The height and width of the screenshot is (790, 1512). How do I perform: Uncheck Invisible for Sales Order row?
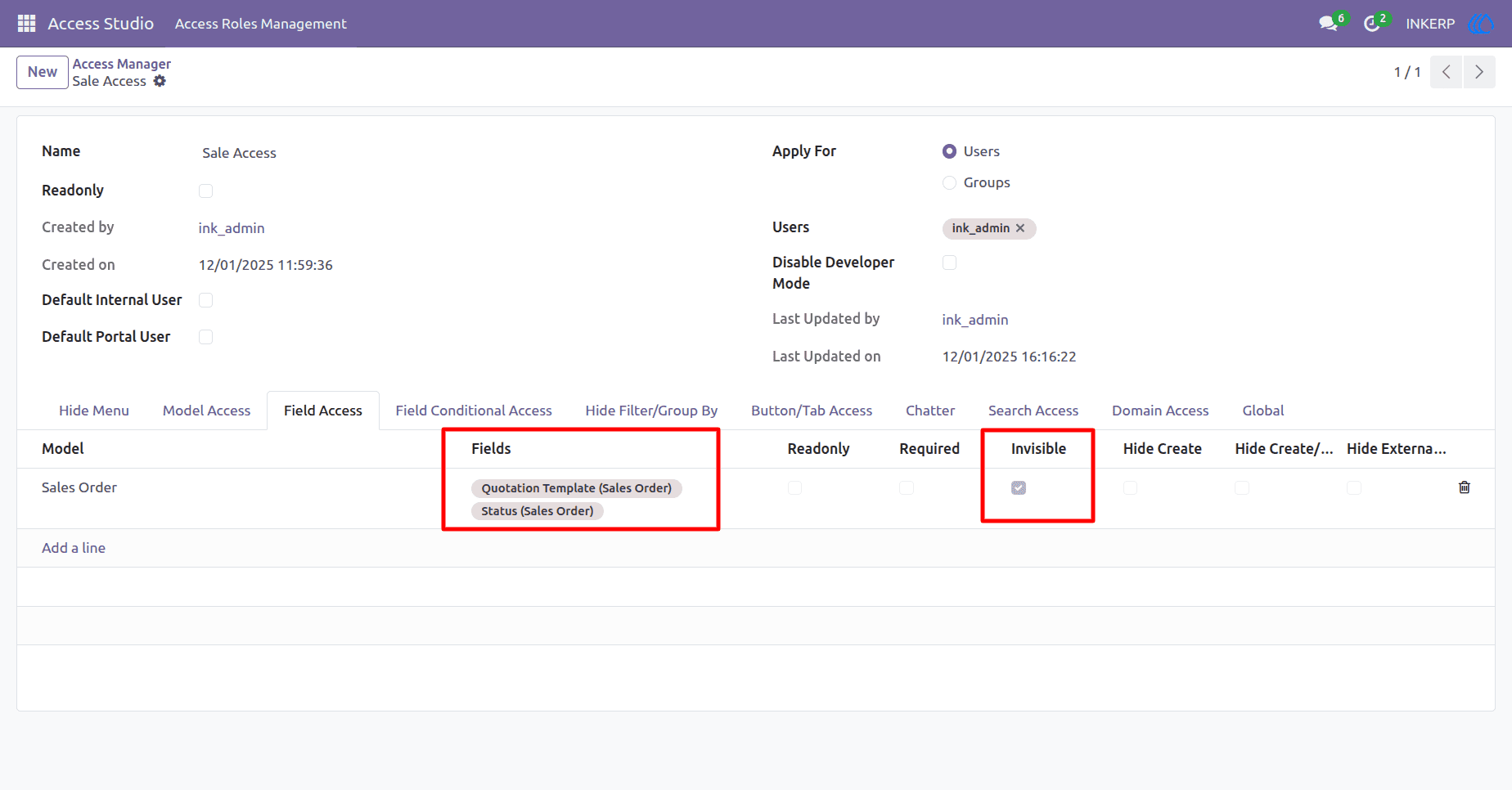pyautogui.click(x=1019, y=487)
